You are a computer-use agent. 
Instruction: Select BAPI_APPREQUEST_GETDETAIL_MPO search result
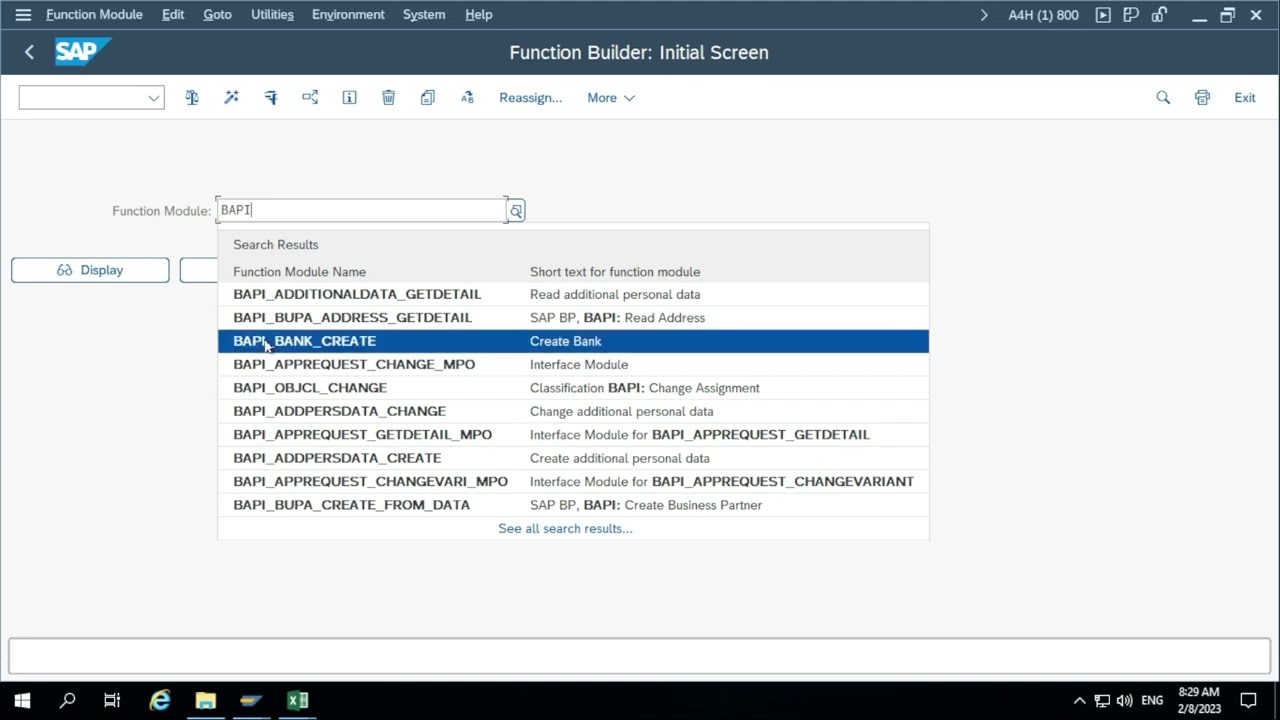573,435
